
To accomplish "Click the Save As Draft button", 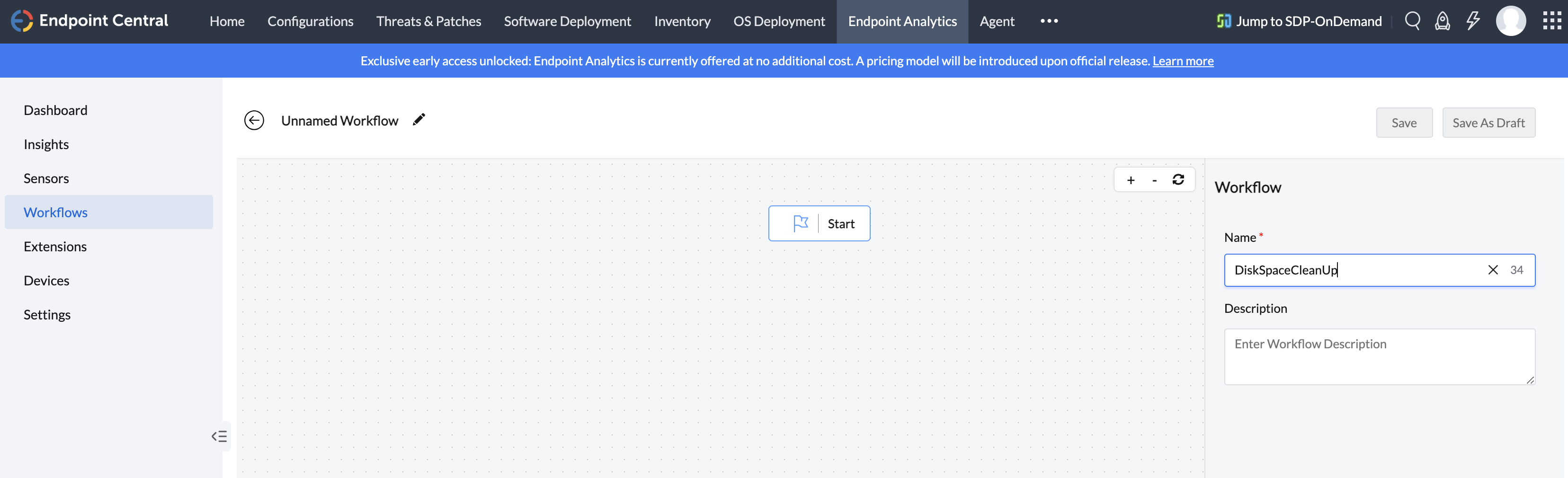I will 1488,123.
